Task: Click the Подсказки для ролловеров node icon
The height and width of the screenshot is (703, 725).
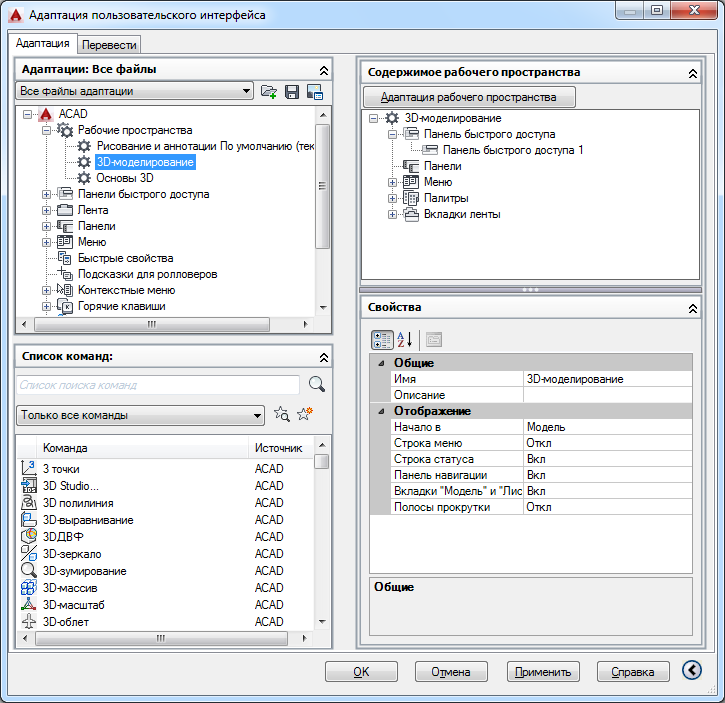Action: click(65, 274)
